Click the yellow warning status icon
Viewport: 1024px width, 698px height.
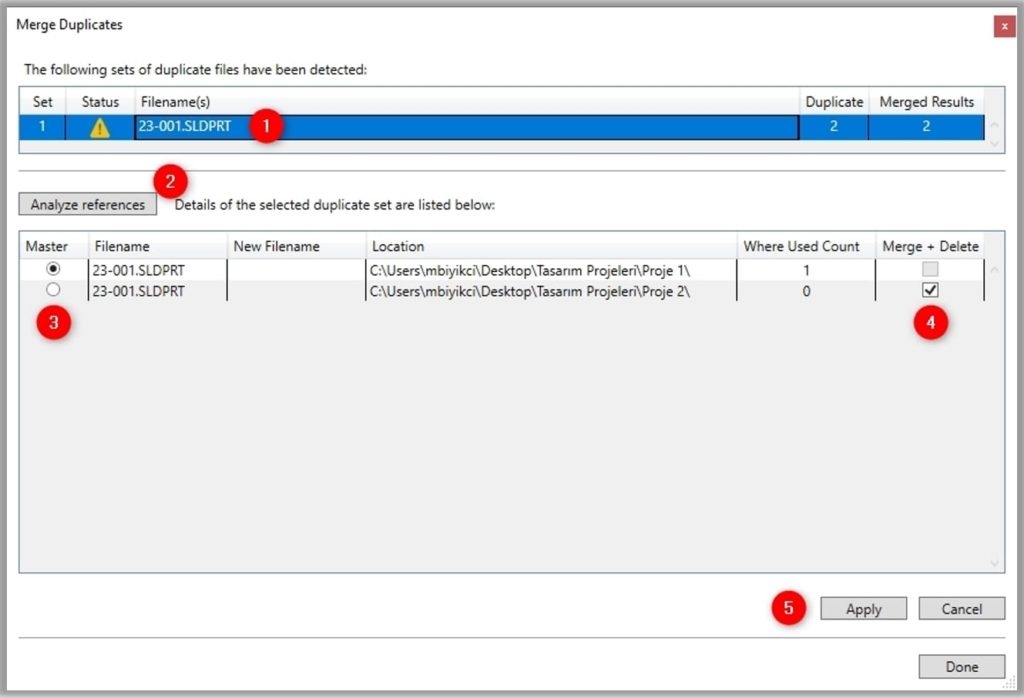point(100,128)
